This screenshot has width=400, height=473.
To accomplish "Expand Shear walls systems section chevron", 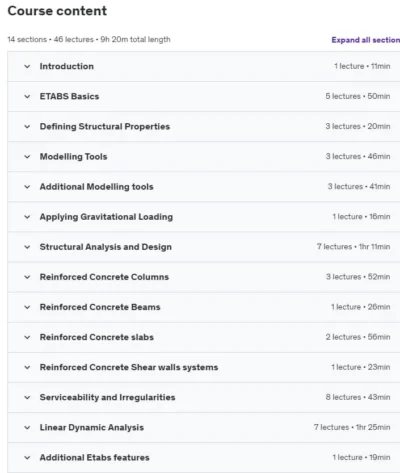I will tap(27, 367).
